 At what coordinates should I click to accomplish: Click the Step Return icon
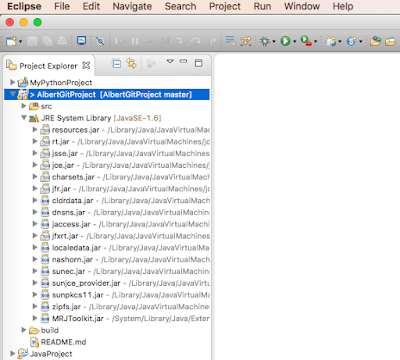click(213, 41)
